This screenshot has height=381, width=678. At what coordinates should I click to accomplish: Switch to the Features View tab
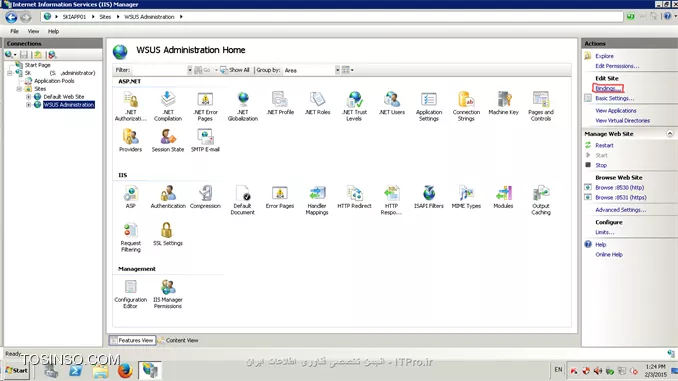pyautogui.click(x=132, y=340)
